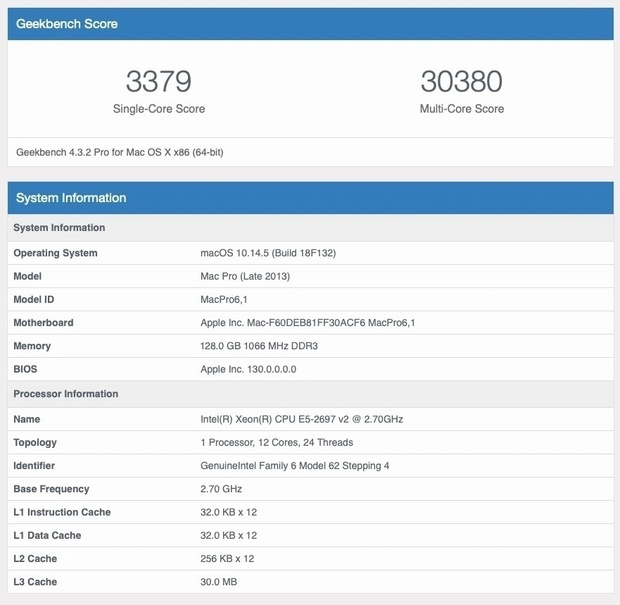Click the Single-Core Score label
The height and width of the screenshot is (605, 620).
(159, 109)
